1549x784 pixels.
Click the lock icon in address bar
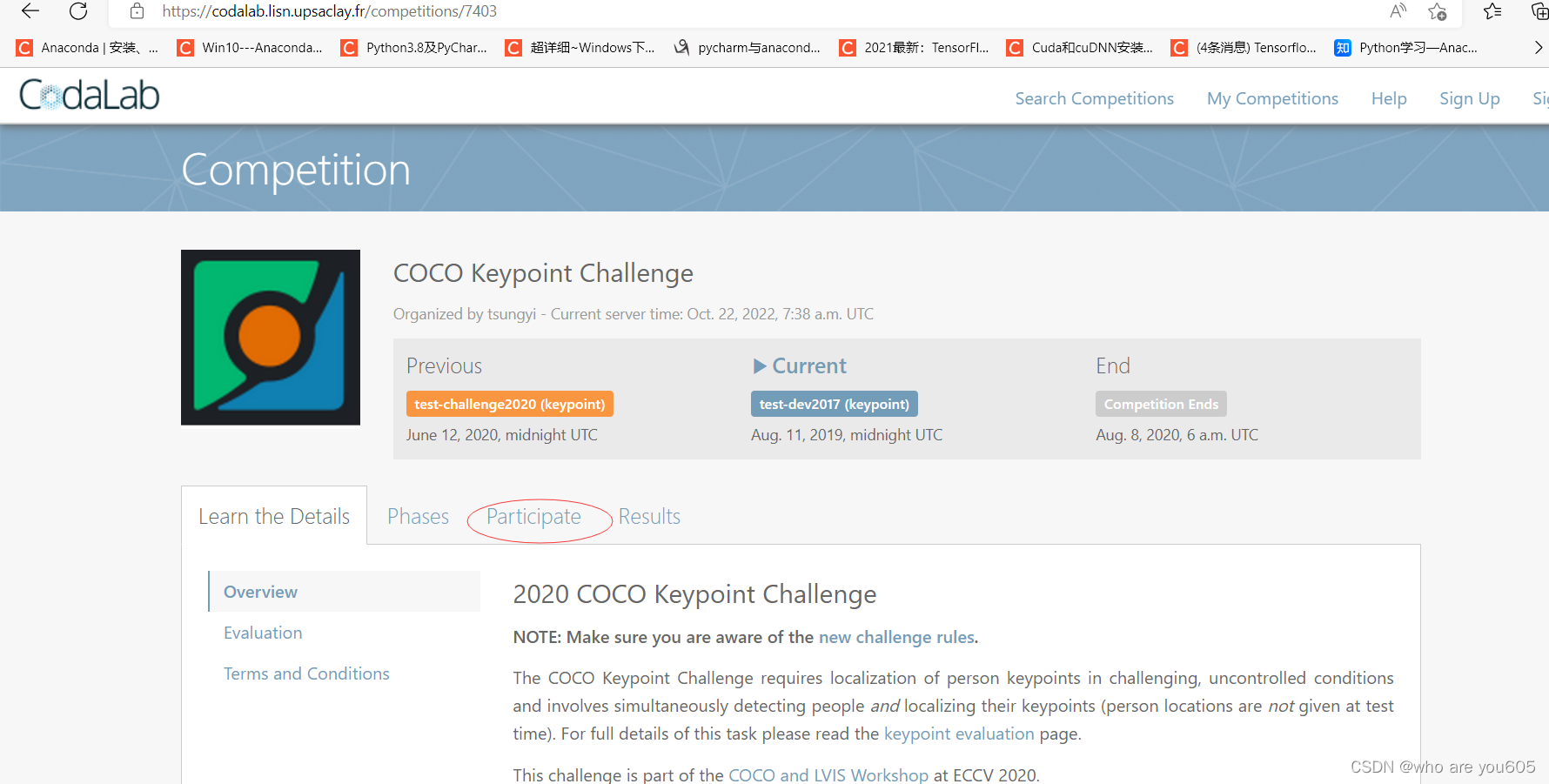[x=137, y=11]
